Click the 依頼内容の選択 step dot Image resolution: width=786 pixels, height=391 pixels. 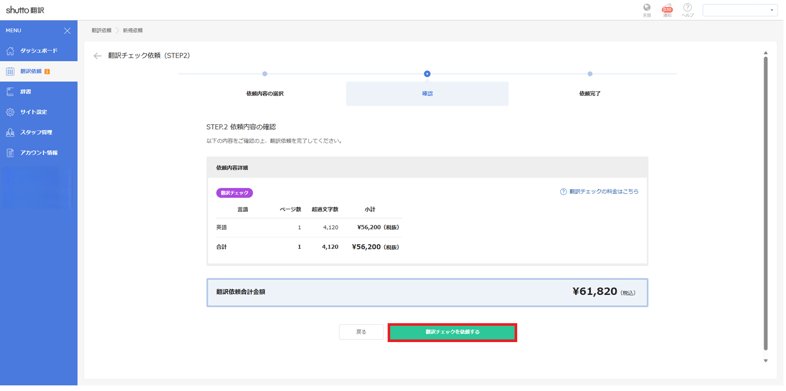[x=265, y=74]
